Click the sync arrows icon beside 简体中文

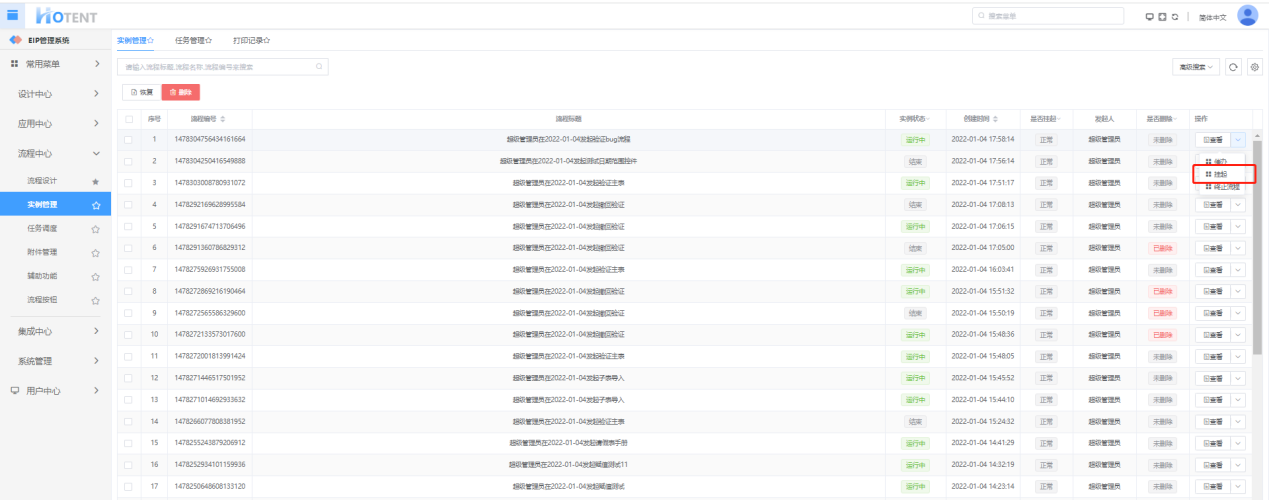click(1175, 17)
